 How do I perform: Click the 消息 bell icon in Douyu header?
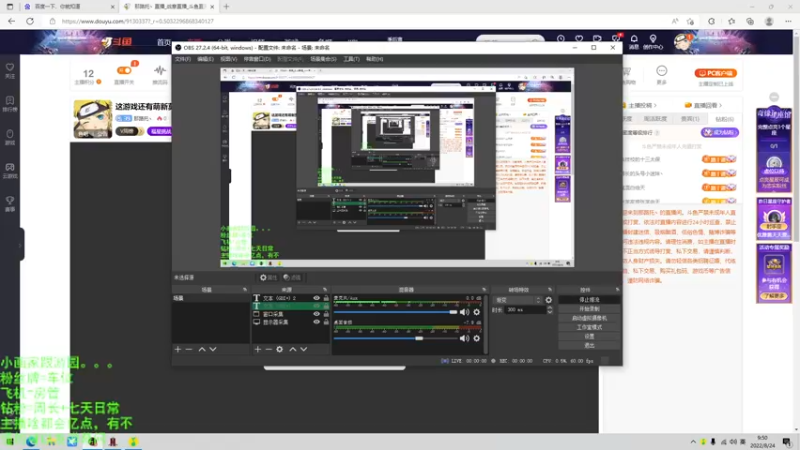[x=634, y=39]
